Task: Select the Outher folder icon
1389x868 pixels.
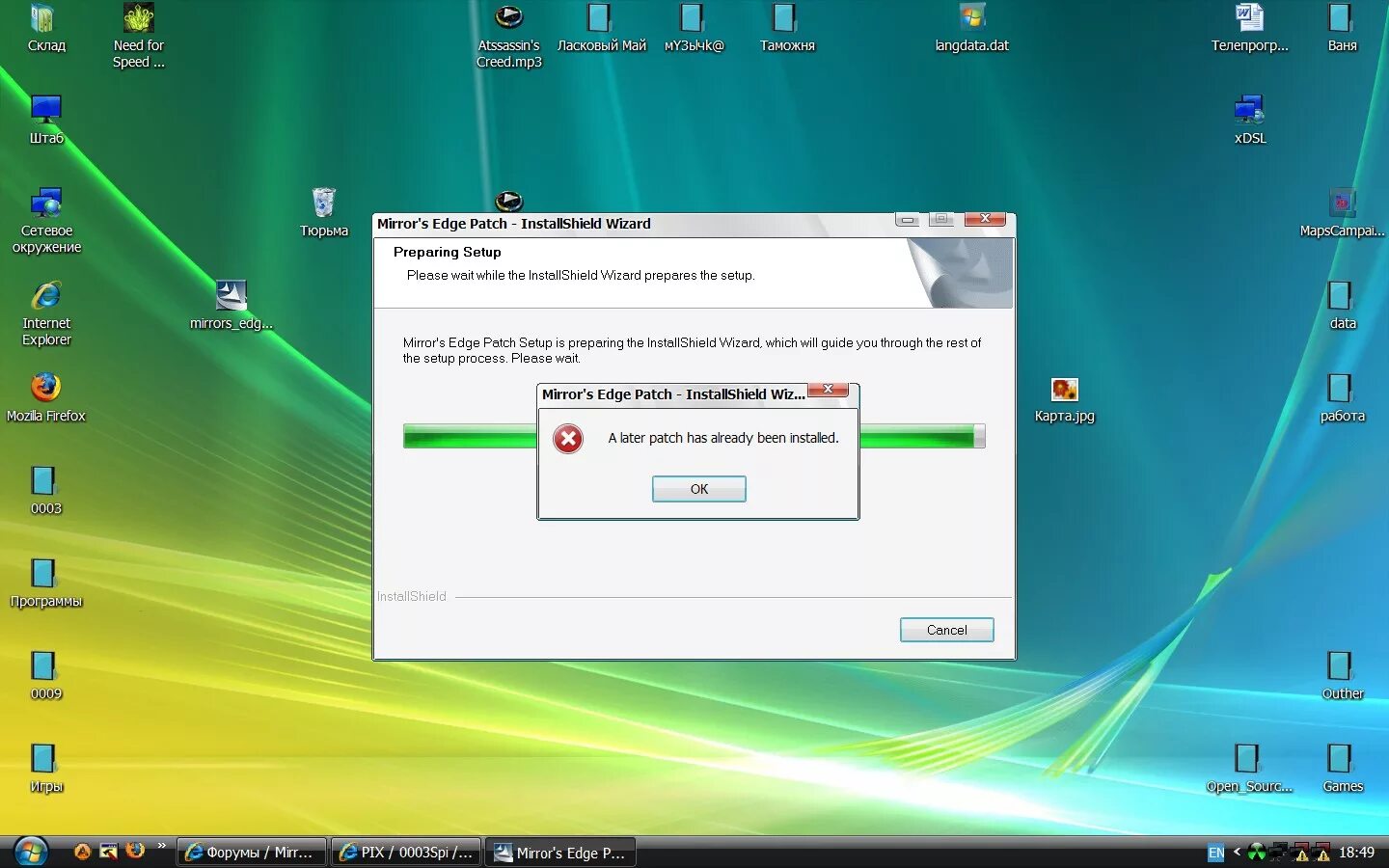Action: coord(1342,676)
